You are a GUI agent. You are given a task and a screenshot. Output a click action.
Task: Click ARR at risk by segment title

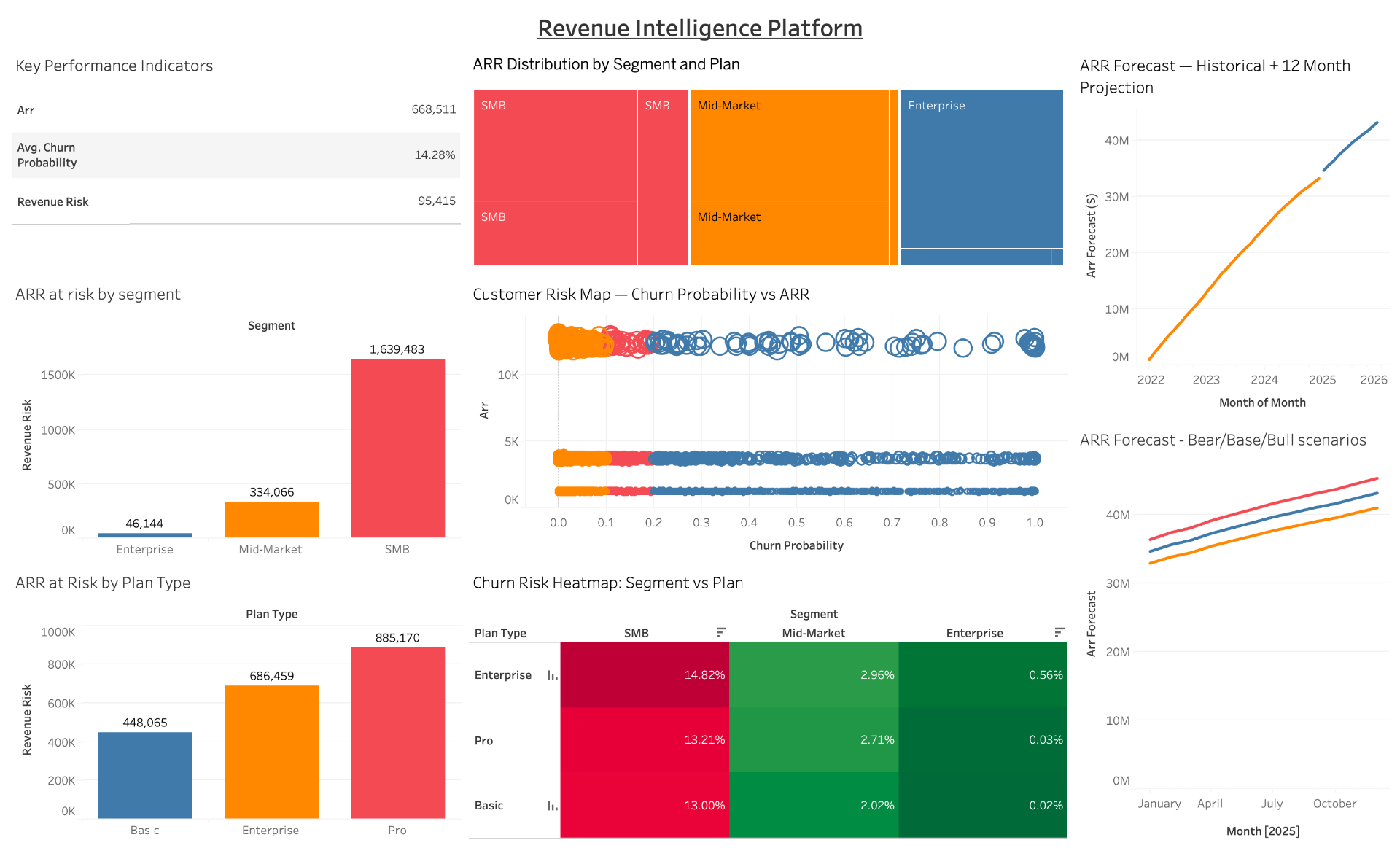pyautogui.click(x=98, y=294)
